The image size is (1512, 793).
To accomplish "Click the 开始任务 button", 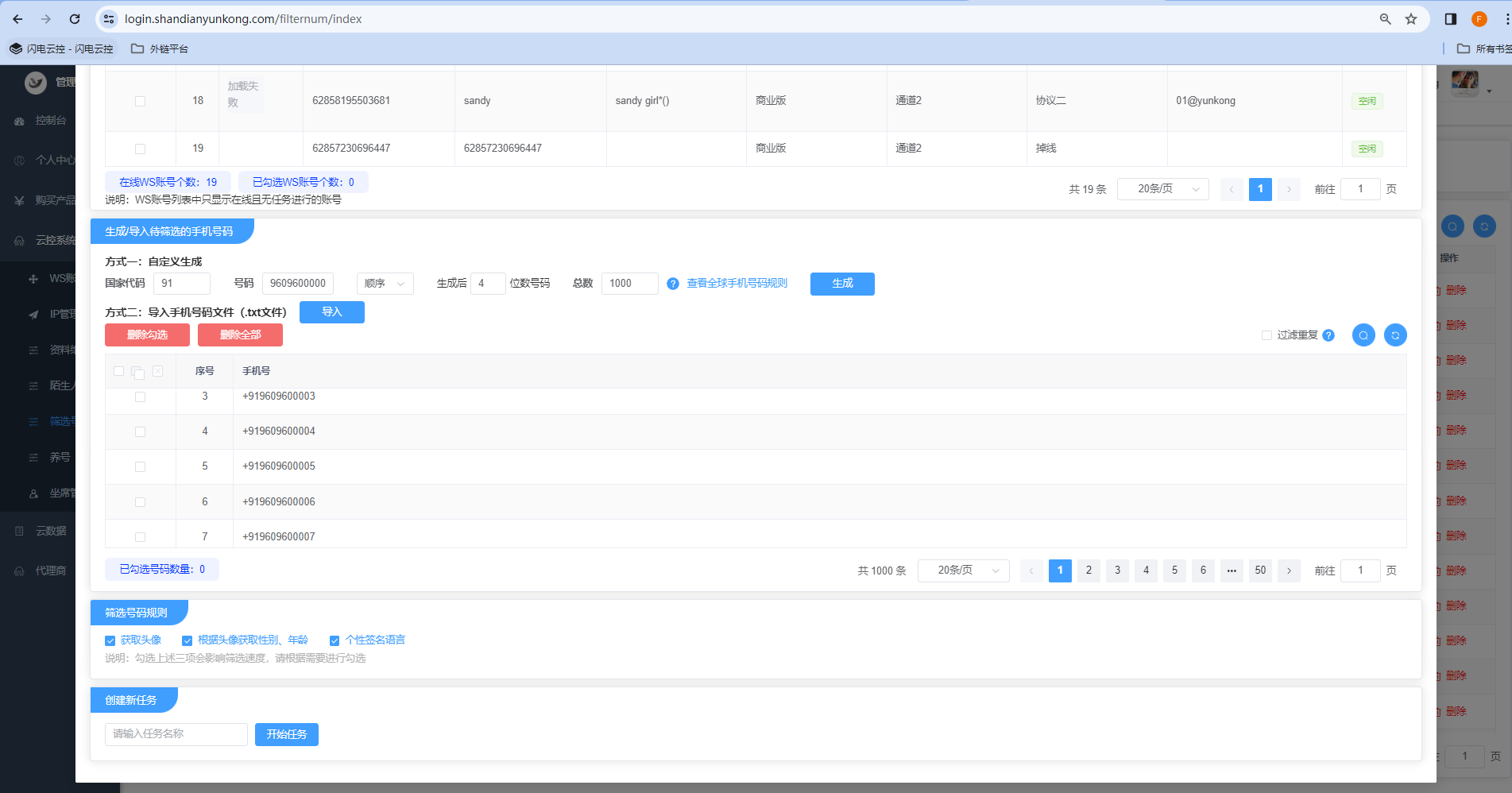I will pos(287,734).
